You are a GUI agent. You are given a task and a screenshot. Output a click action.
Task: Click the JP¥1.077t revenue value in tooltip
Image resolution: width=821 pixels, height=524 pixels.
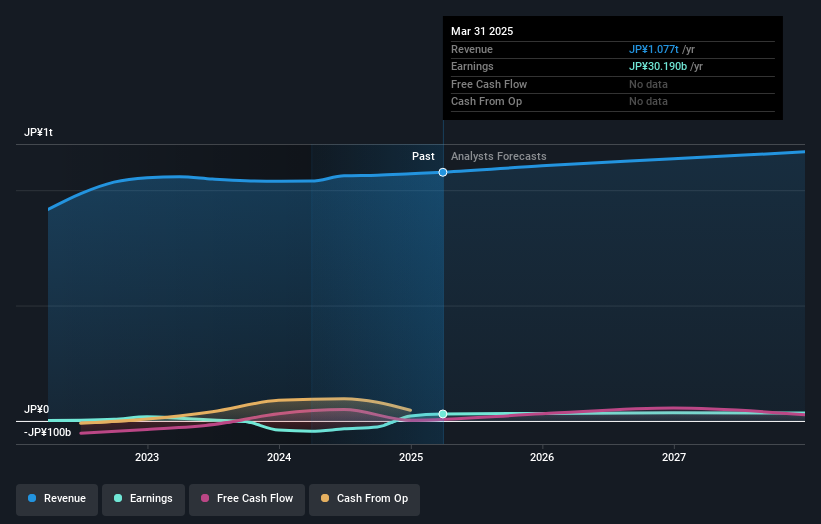tap(653, 49)
